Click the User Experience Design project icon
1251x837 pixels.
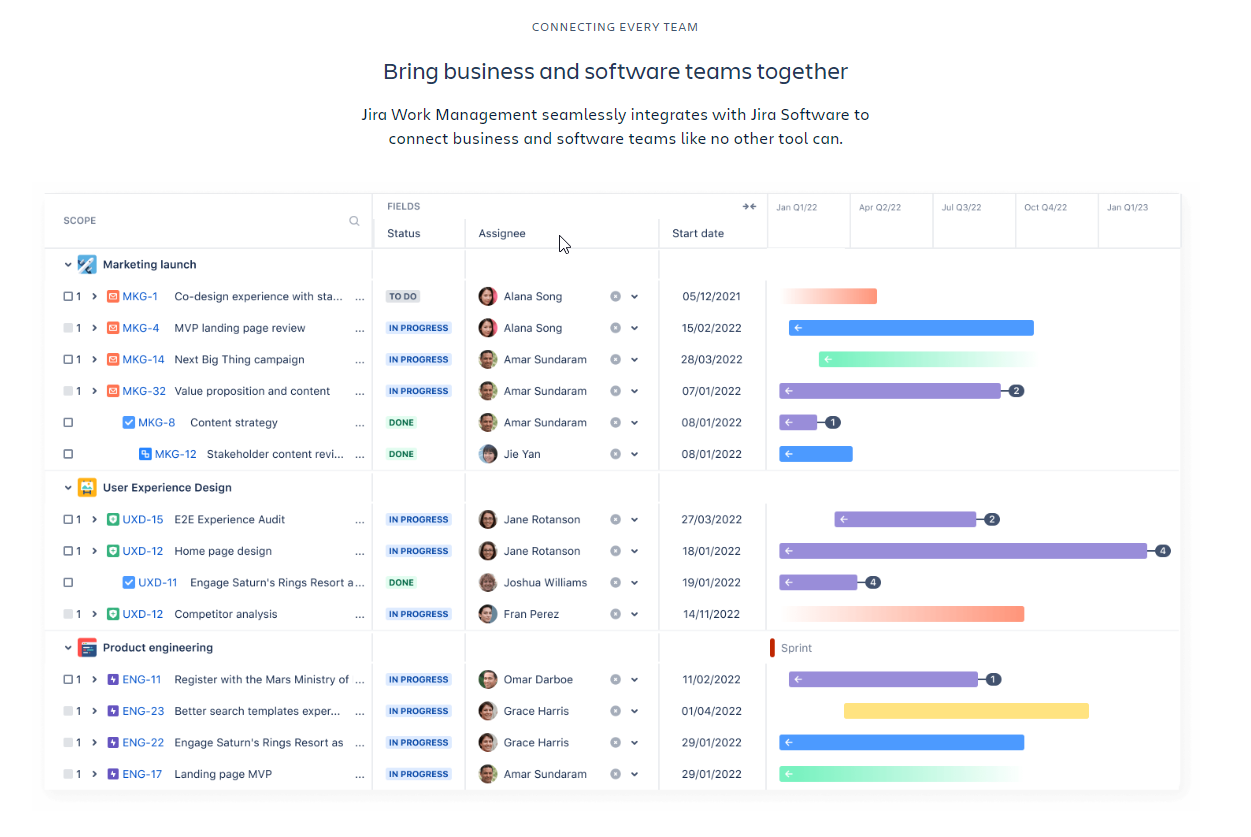(87, 487)
